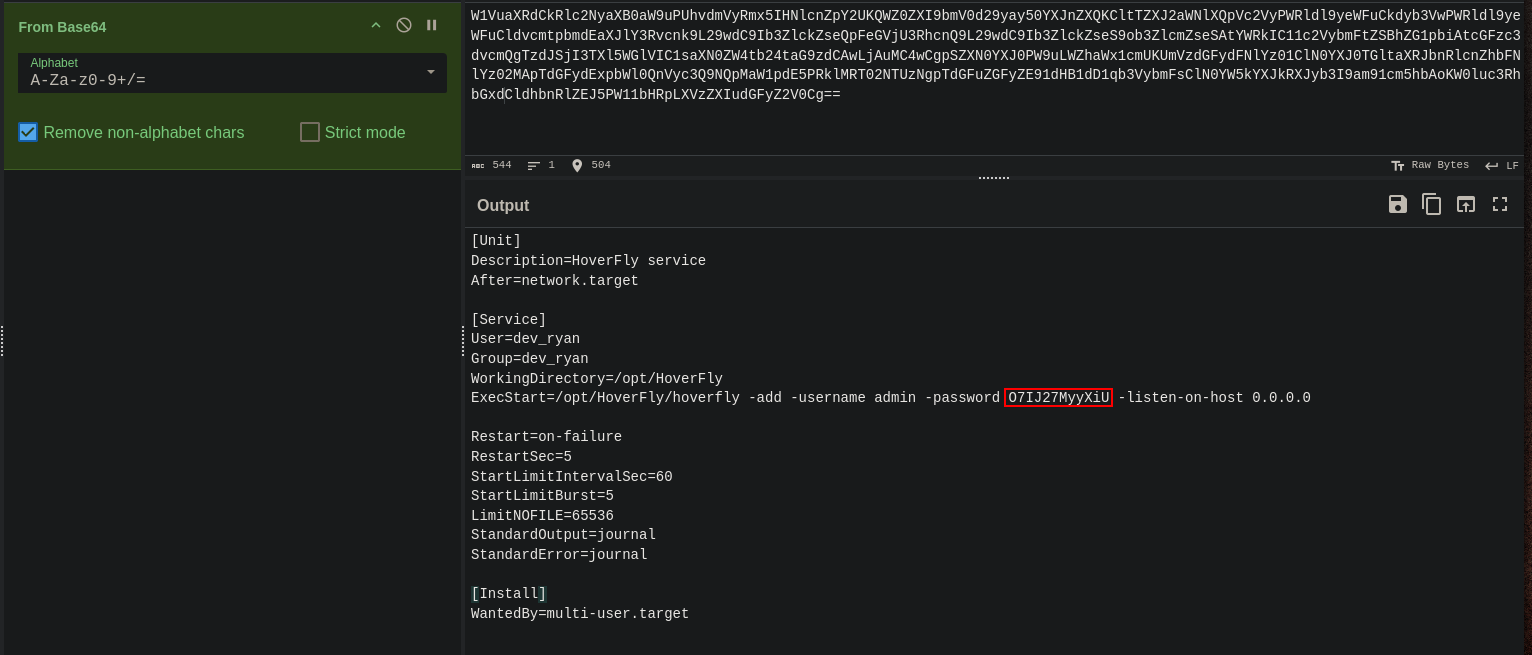Image resolution: width=1532 pixels, height=655 pixels.
Task: Click the recipe-pane vertical splitter handle
Action: coord(463,340)
